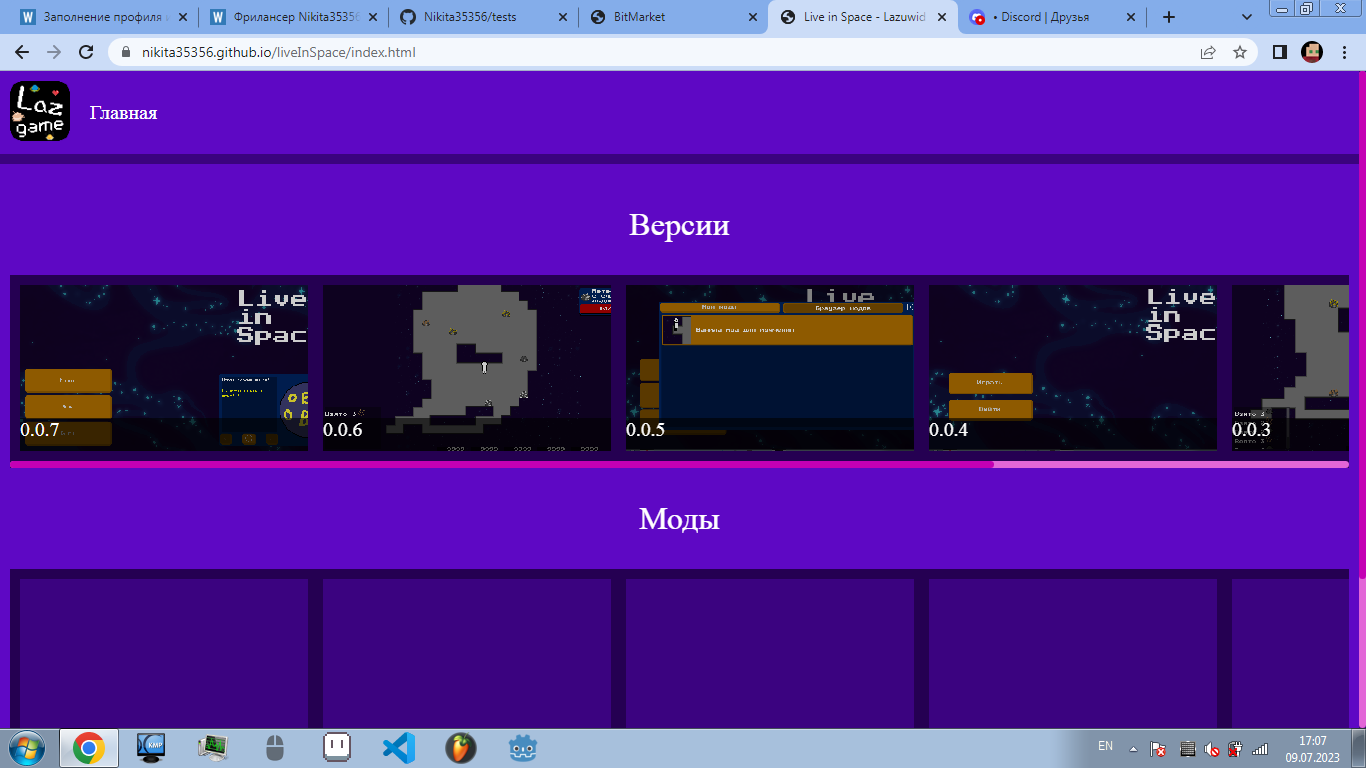Click Chrome taskbar icon
The height and width of the screenshot is (768, 1366).
(89, 748)
